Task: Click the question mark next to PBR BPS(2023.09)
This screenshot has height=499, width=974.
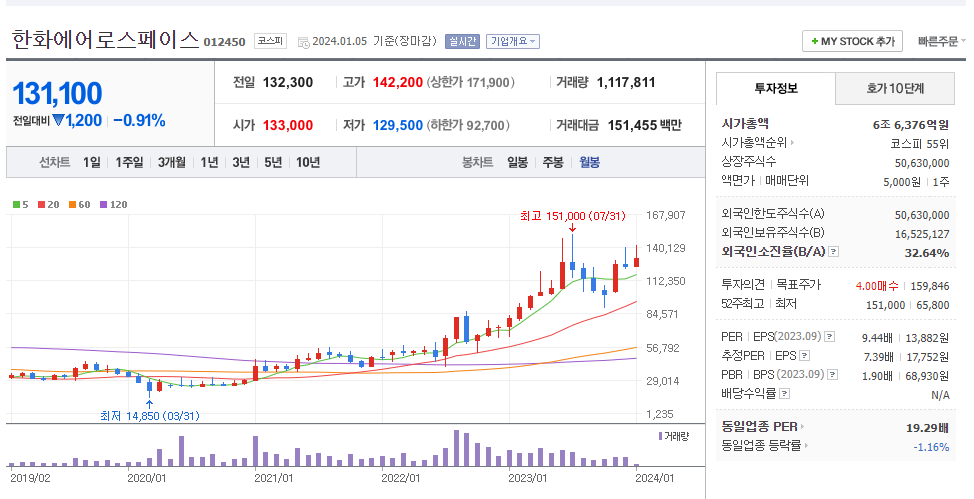Action: pyautogui.click(x=832, y=375)
